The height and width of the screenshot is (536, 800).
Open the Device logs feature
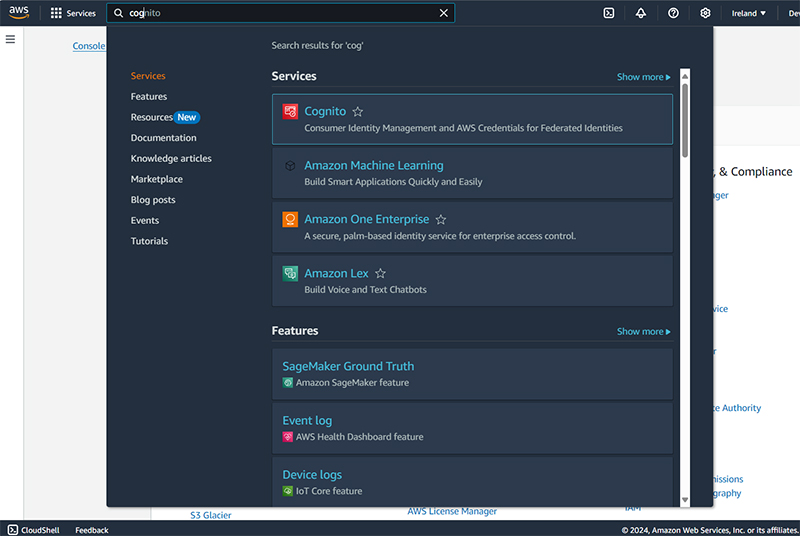click(x=312, y=474)
